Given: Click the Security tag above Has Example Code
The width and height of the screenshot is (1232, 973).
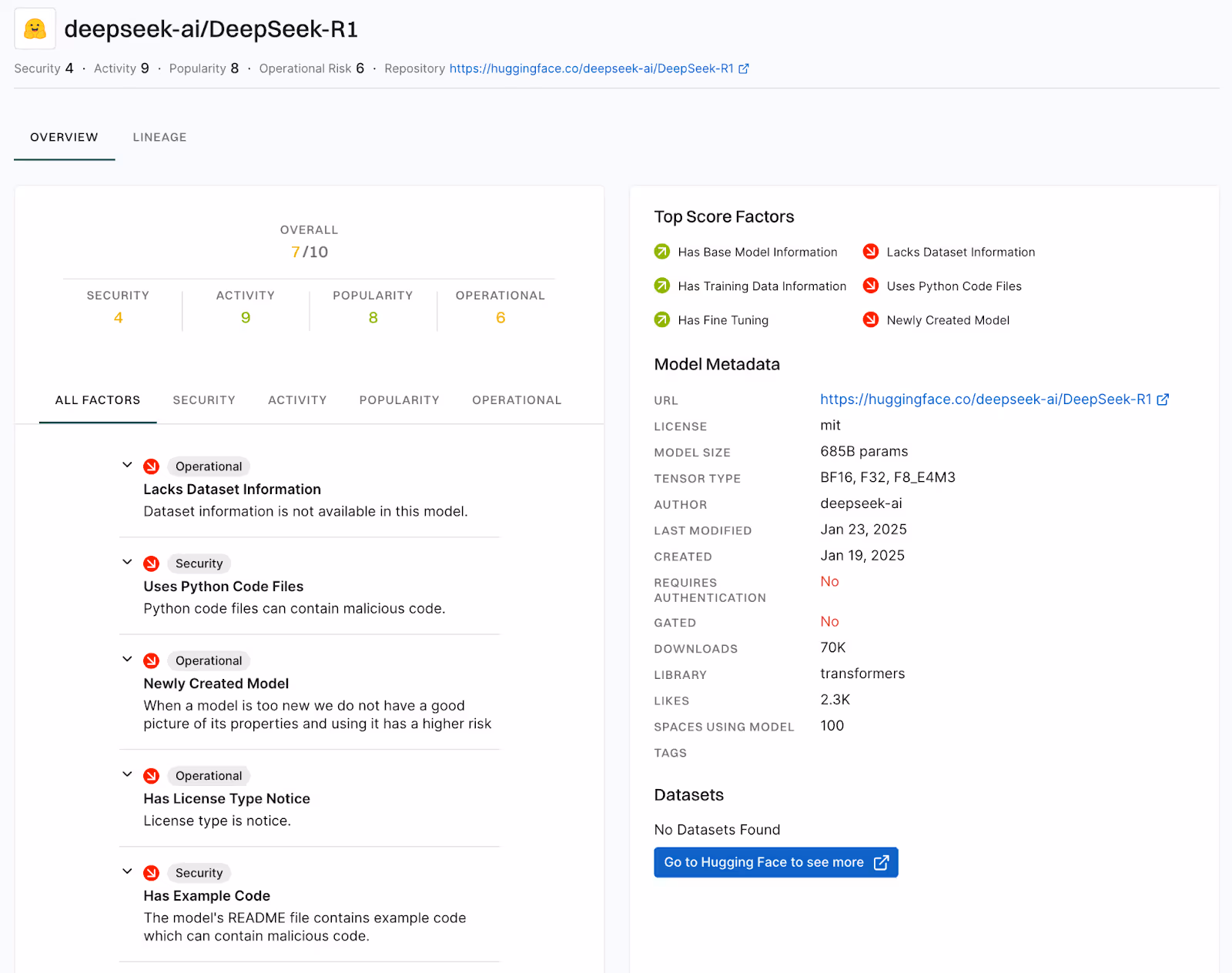Looking at the screenshot, I should pyautogui.click(x=199, y=873).
